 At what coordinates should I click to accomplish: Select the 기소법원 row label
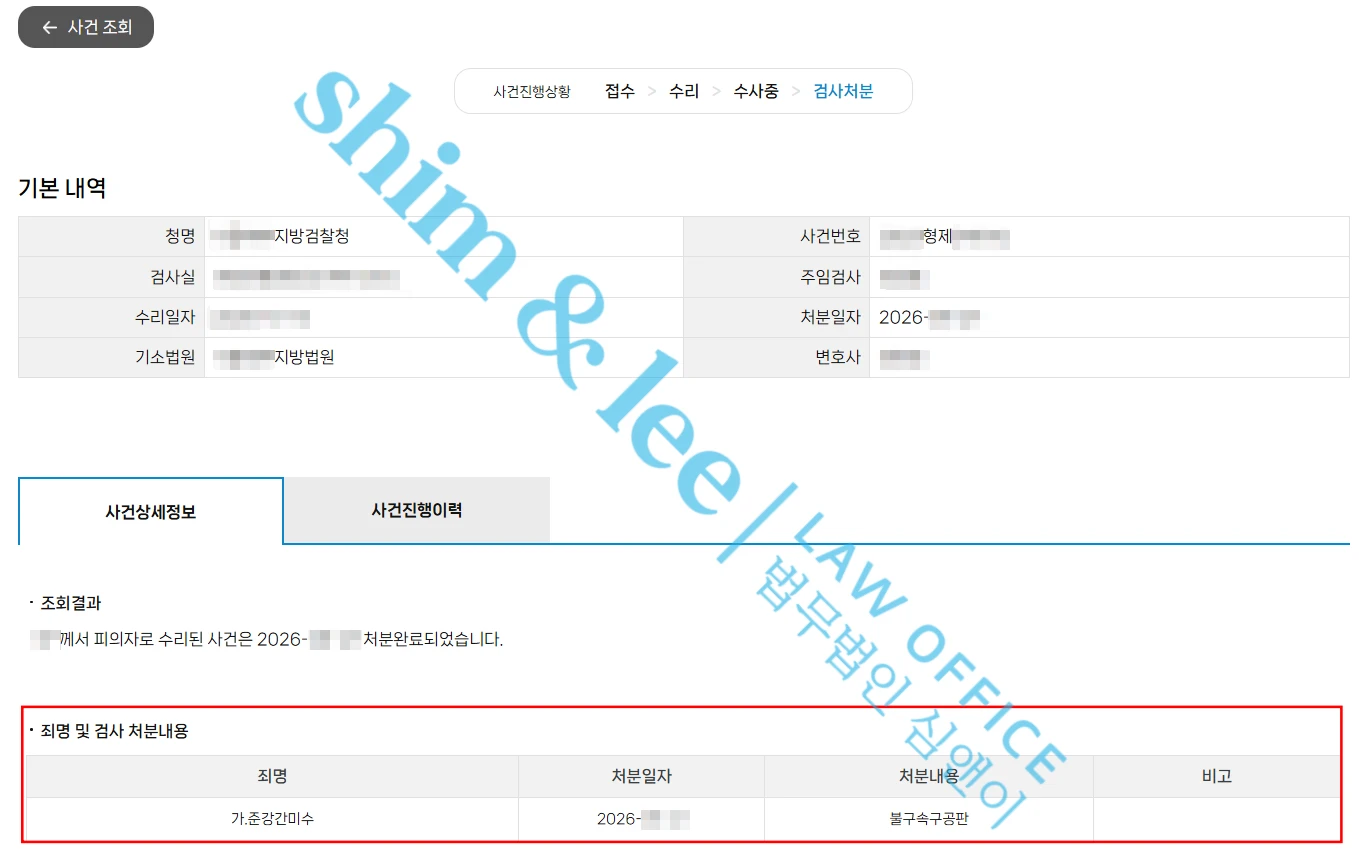(x=165, y=357)
